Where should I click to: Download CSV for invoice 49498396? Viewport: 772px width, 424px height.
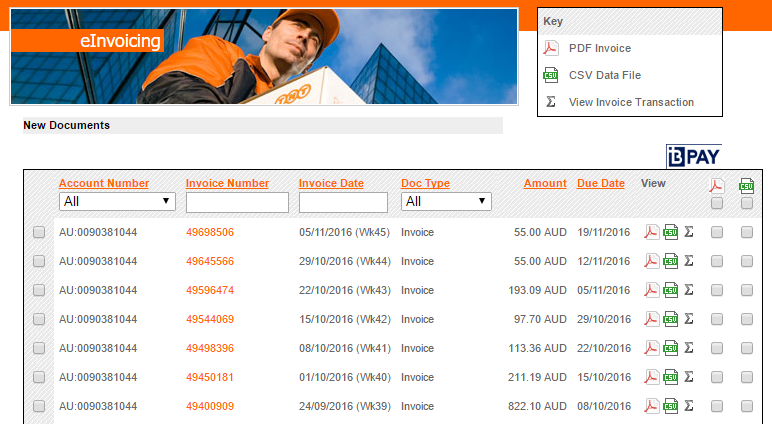(x=671, y=348)
